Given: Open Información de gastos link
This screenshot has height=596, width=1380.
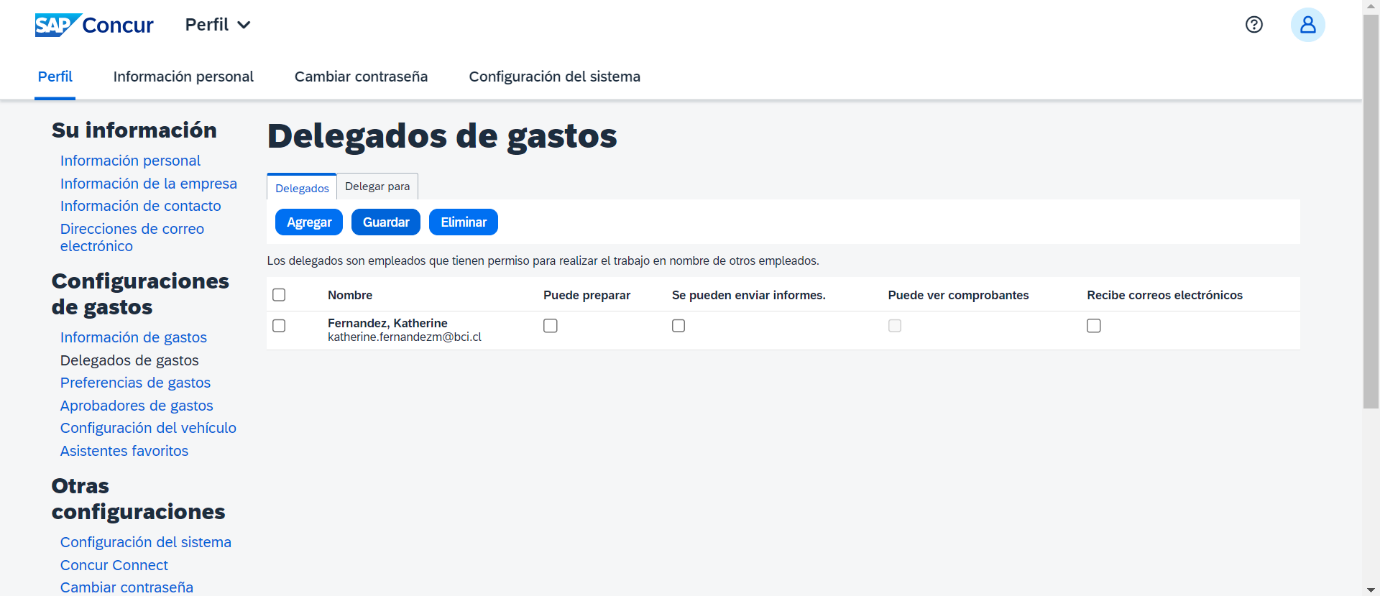Looking at the screenshot, I should 134,338.
